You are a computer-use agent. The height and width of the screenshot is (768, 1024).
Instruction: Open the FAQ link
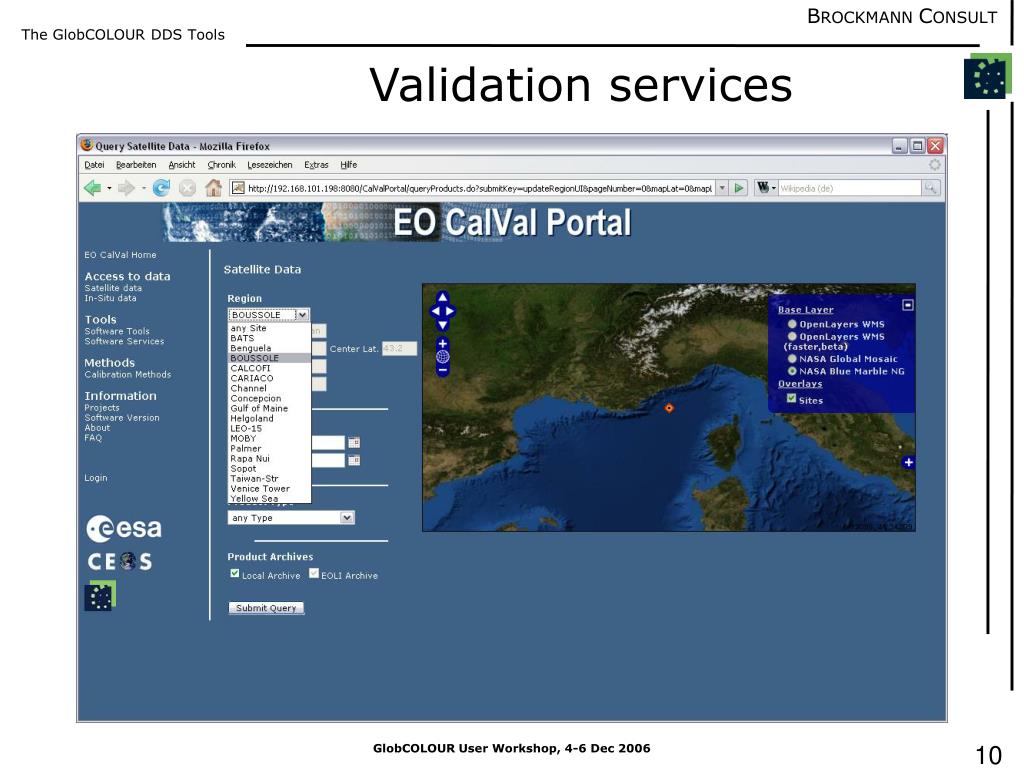point(93,438)
